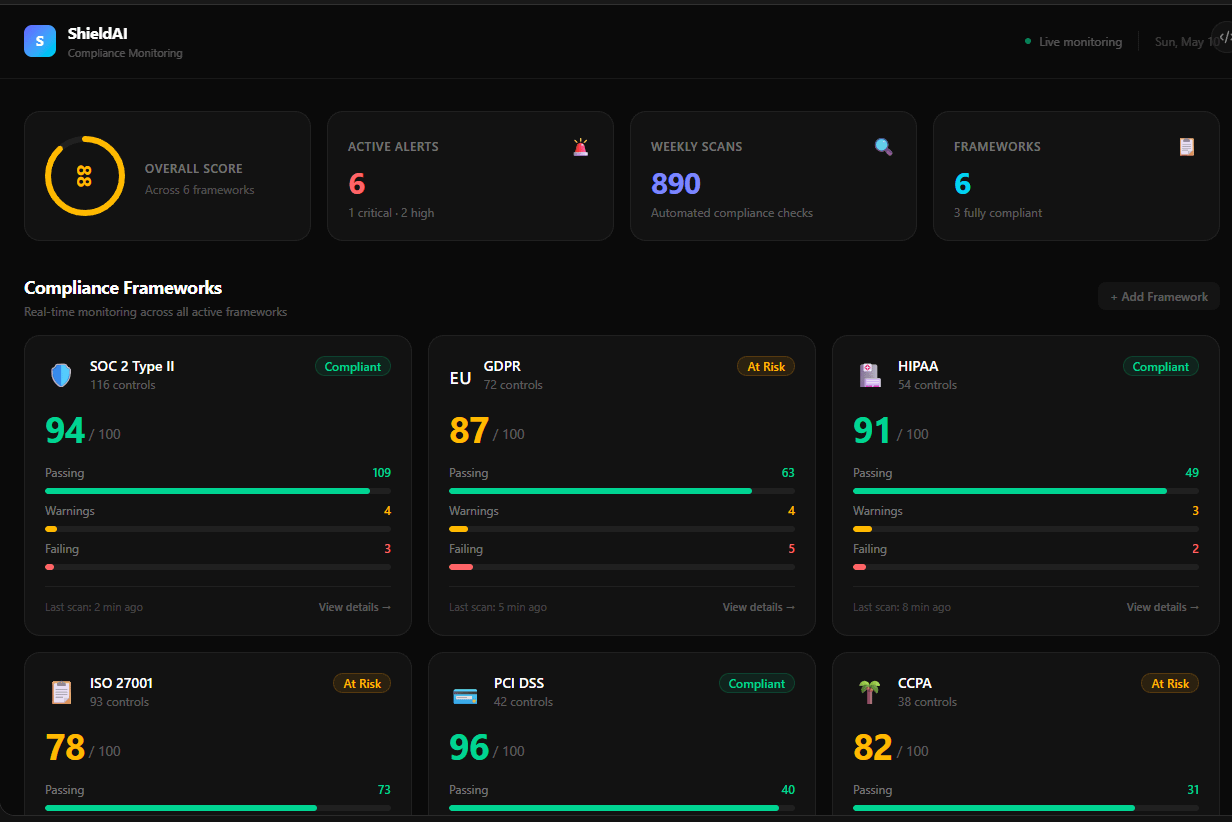Image resolution: width=1232 pixels, height=822 pixels.
Task: Click 'Last scan: 8 min ago' text
Action: pyautogui.click(x=902, y=607)
